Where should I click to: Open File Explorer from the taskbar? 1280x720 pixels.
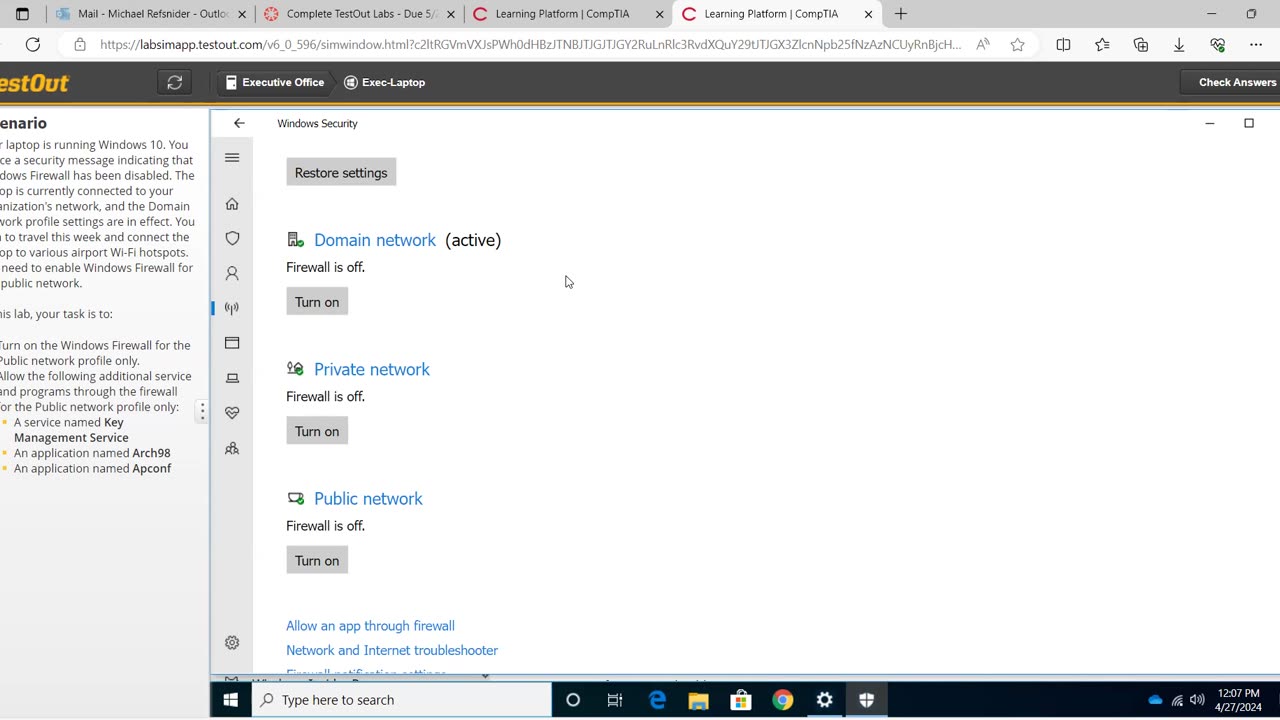coord(699,700)
